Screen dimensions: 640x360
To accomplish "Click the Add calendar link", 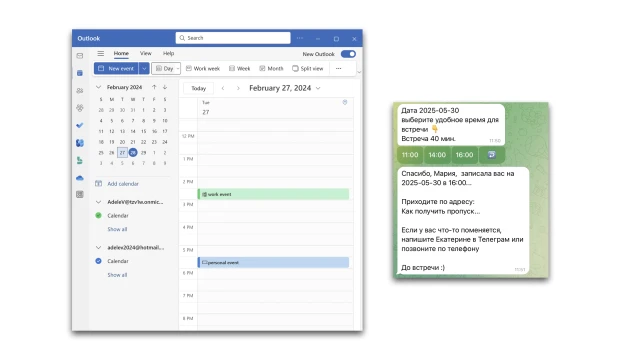I will tap(123, 184).
